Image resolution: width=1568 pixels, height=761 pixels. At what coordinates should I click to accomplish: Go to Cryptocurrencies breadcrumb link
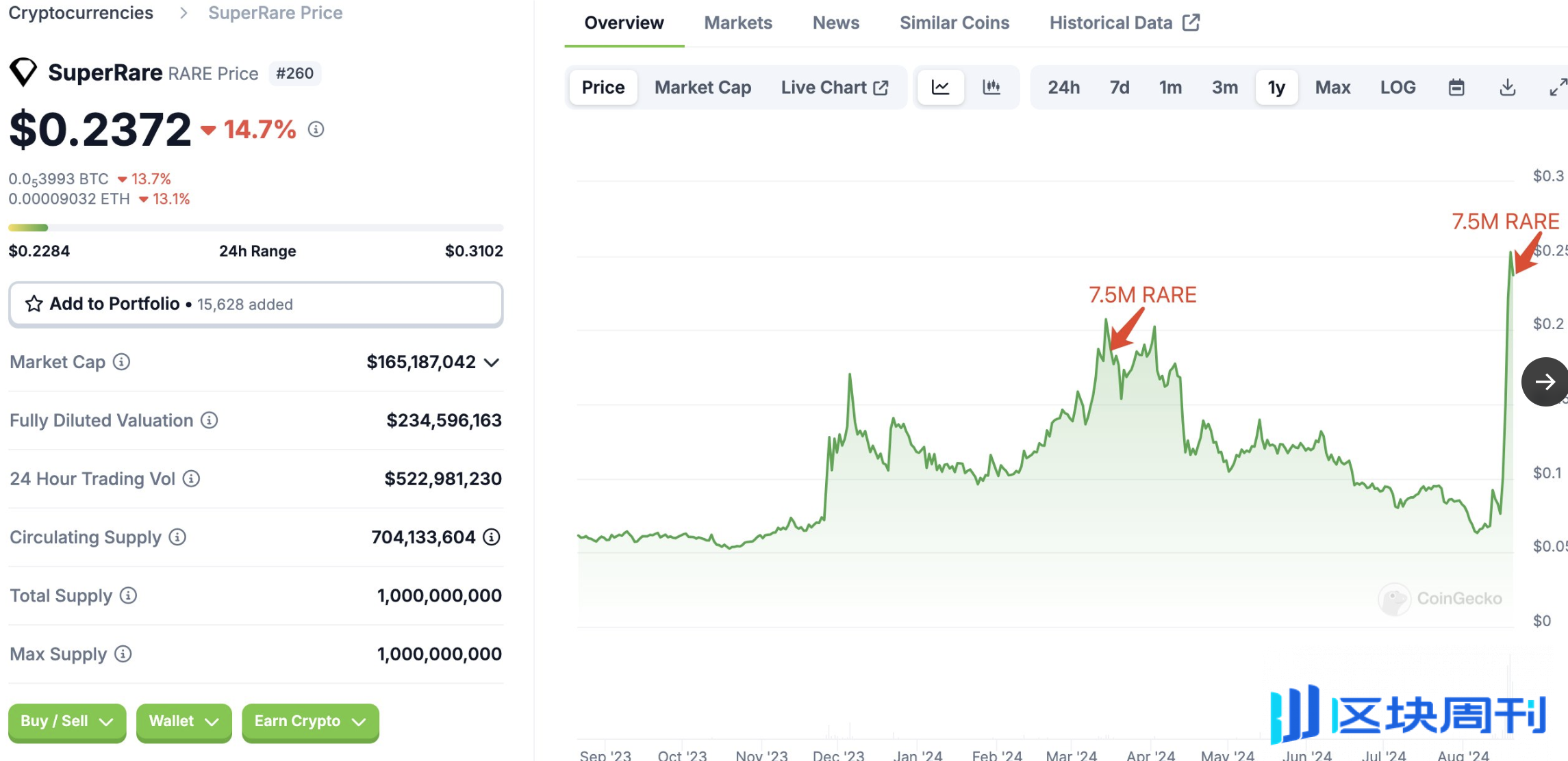pos(81,13)
